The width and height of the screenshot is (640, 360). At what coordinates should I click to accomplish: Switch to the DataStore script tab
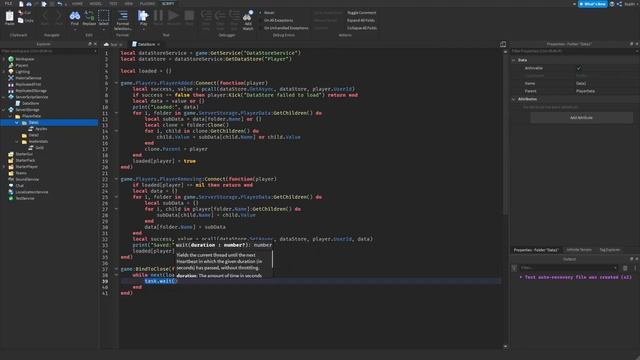[146, 44]
